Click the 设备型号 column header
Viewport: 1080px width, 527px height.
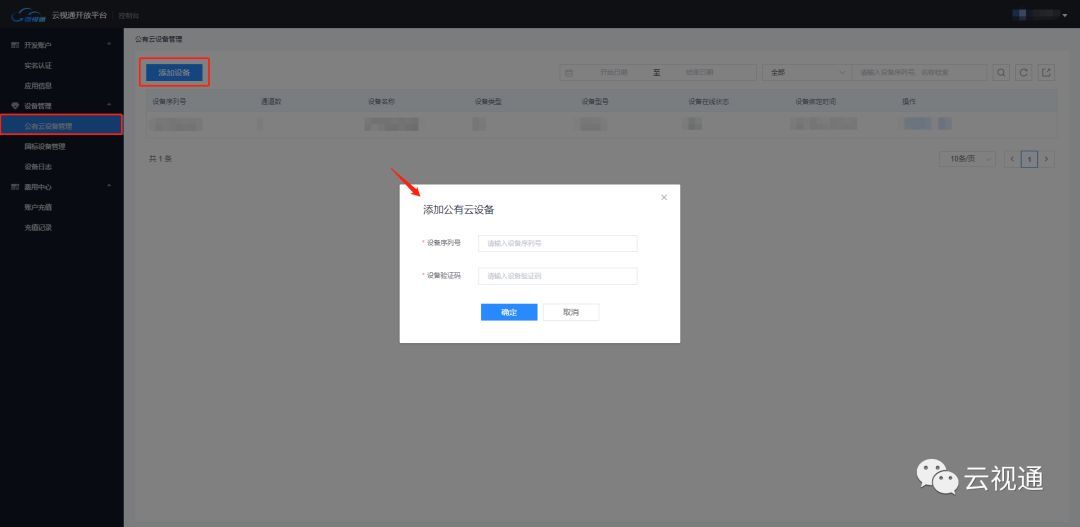click(x=595, y=101)
